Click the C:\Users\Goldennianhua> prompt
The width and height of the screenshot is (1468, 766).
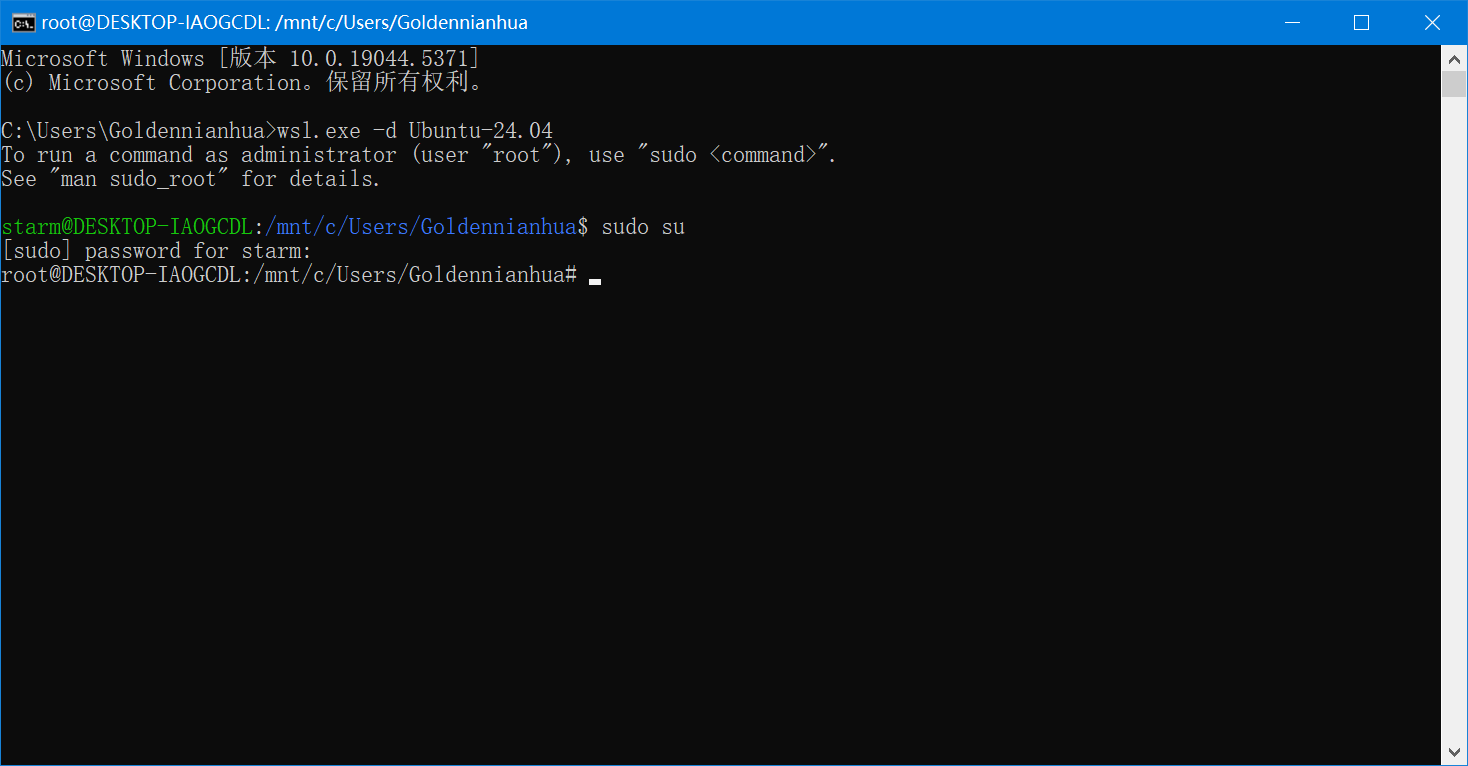tap(138, 131)
